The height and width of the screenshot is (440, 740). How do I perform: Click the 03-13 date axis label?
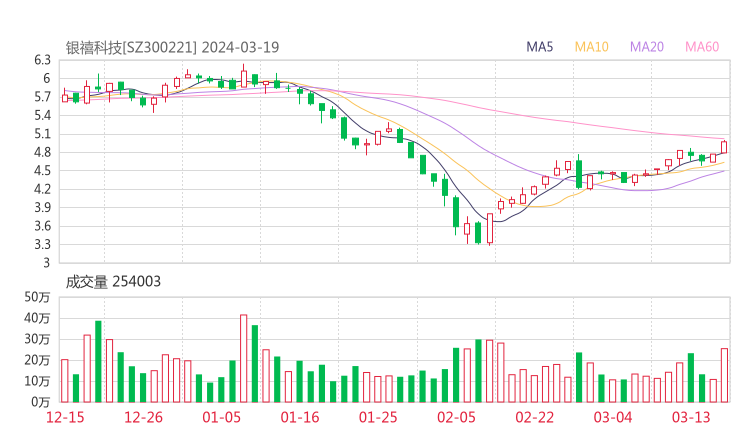[691, 417]
